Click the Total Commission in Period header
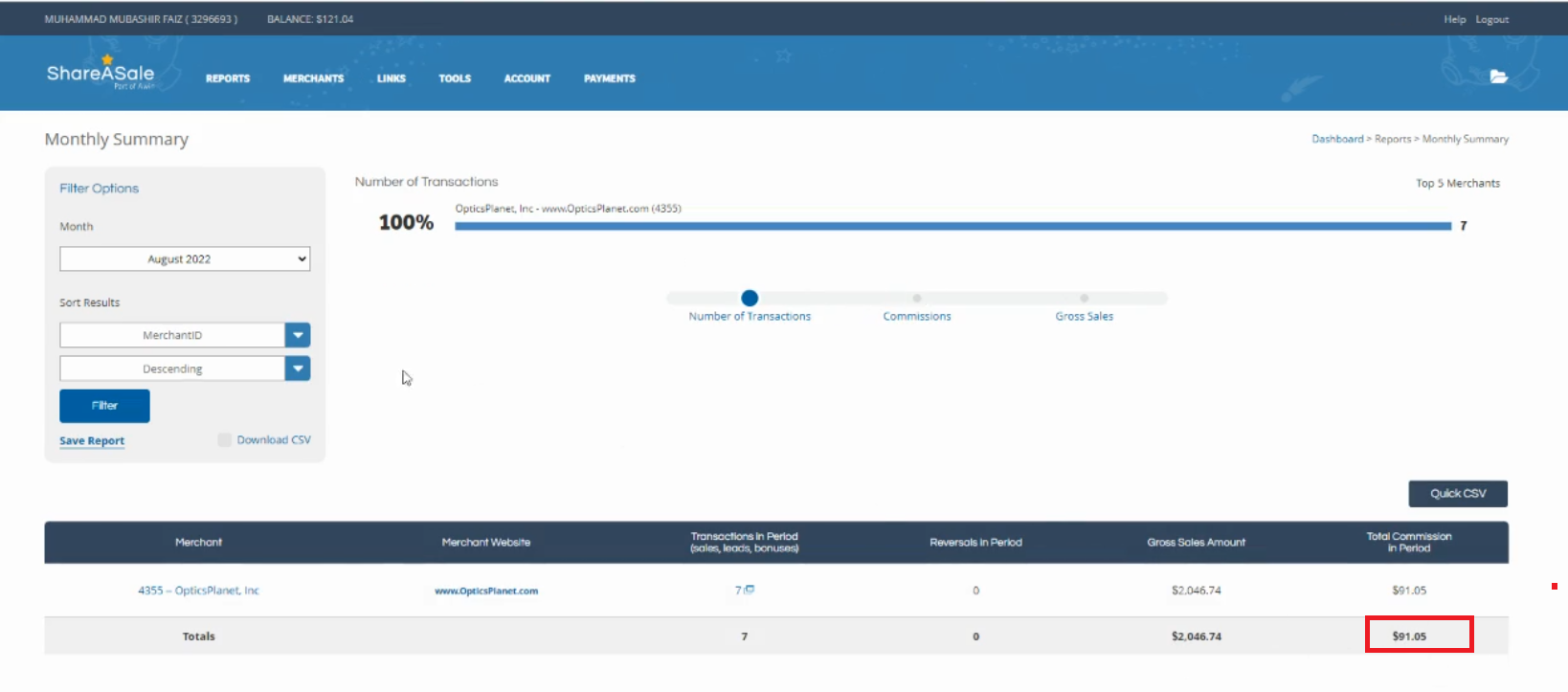 [1409, 543]
